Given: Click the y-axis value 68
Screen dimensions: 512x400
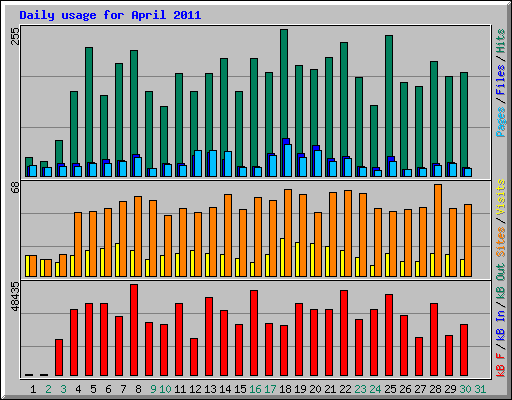Looking at the screenshot, I should tap(15, 187).
